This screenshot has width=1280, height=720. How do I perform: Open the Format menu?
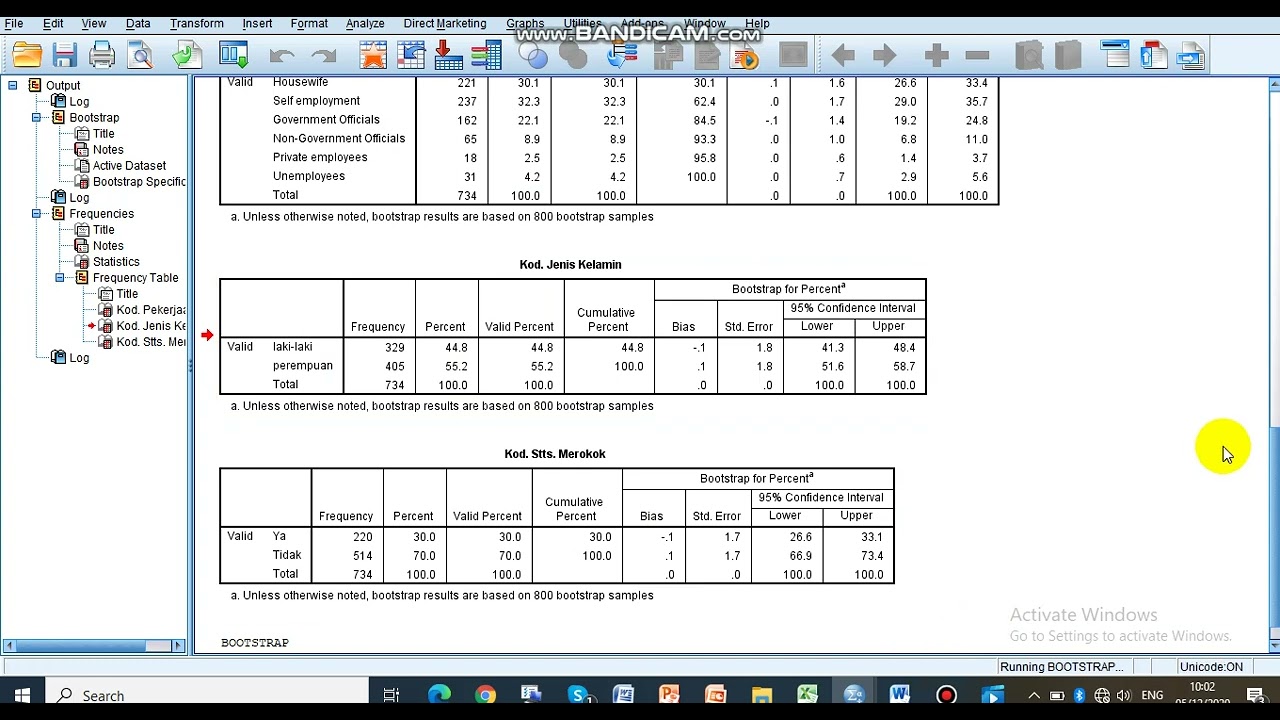point(309,23)
